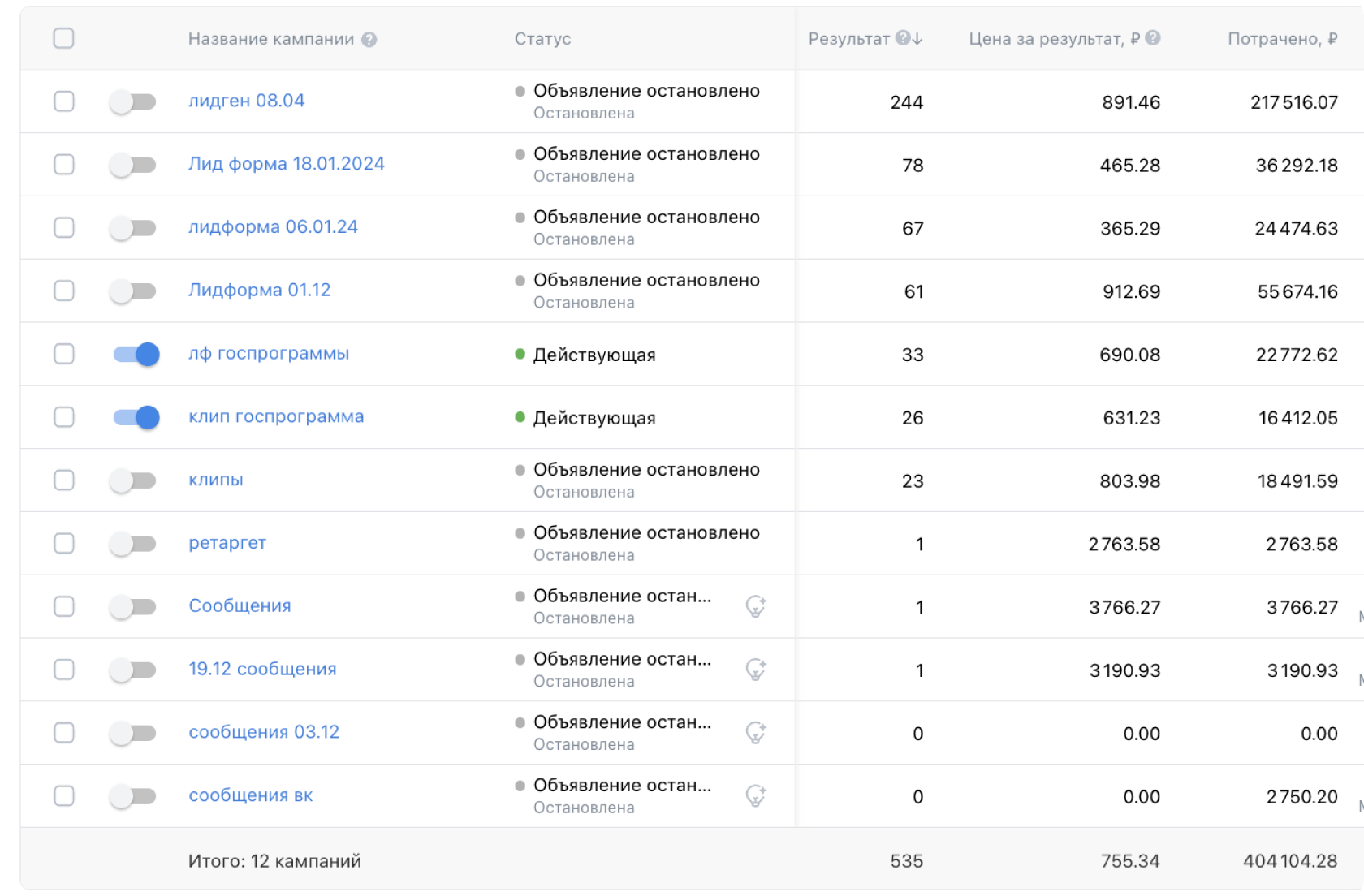Open the Лидформа 01.12 campaign

click(259, 291)
